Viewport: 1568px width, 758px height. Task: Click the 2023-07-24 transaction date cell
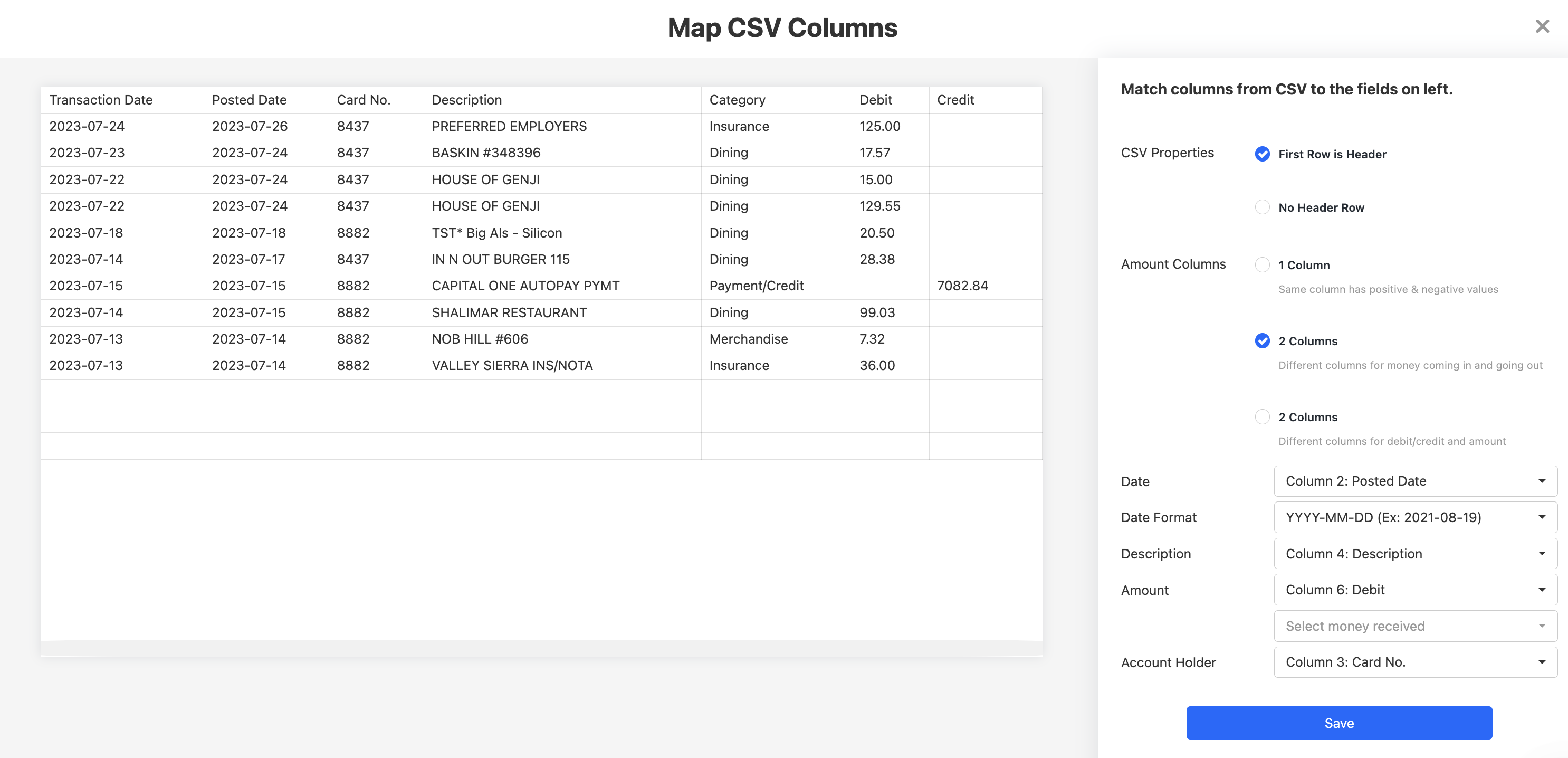(122, 127)
